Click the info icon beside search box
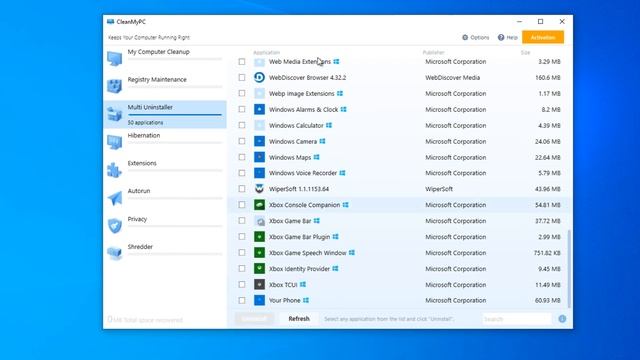The image size is (640, 360). click(x=562, y=319)
